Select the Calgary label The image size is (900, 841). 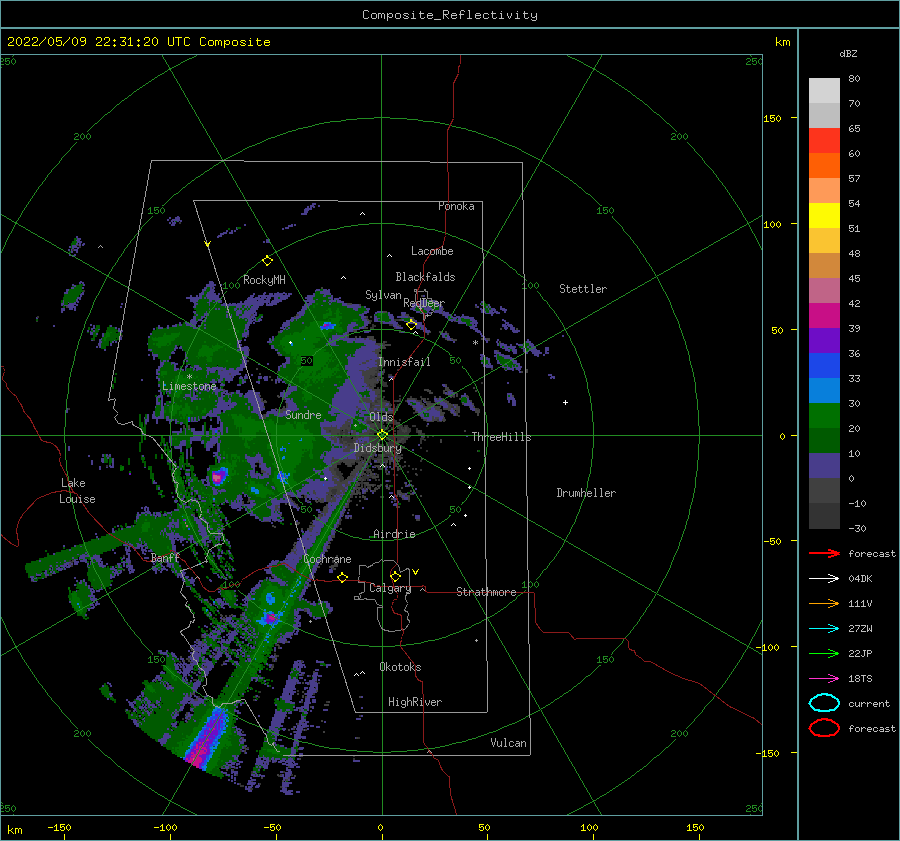(390, 588)
